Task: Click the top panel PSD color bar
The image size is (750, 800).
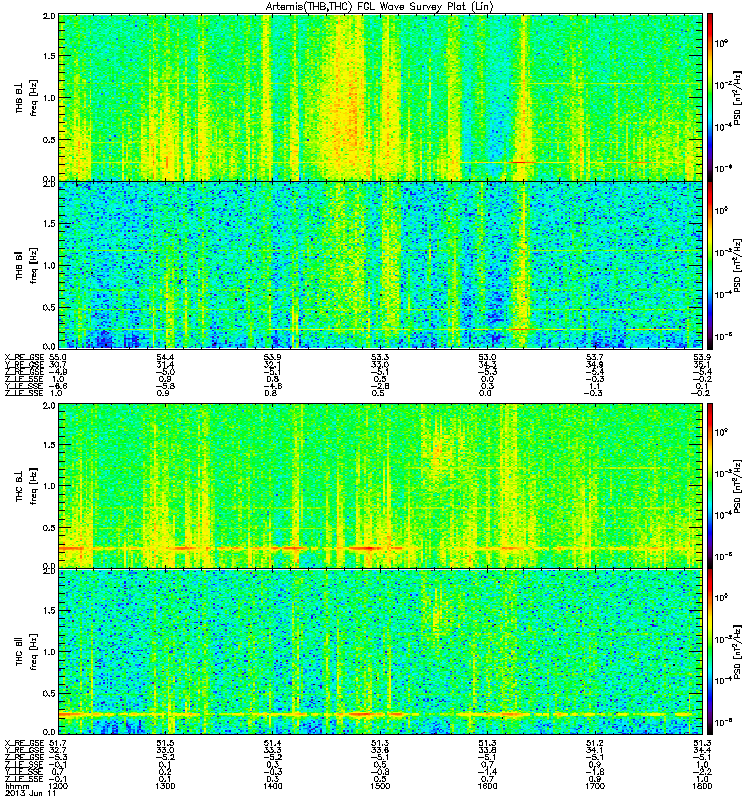Action: (710, 97)
